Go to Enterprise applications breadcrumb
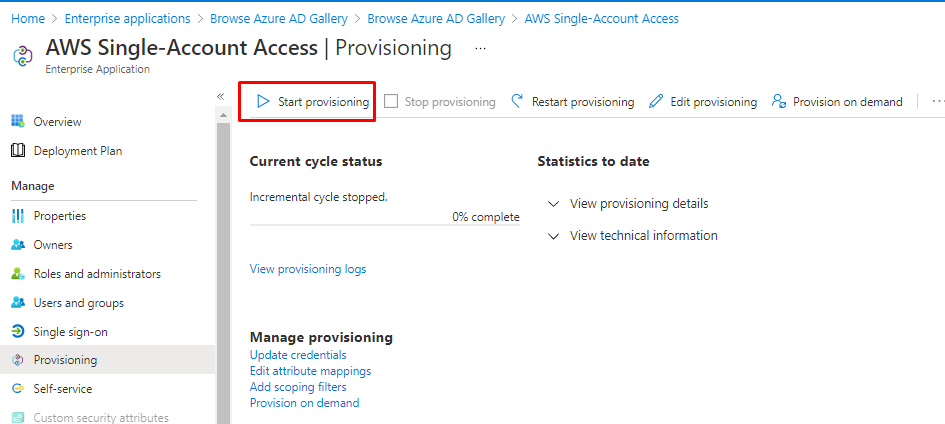The width and height of the screenshot is (945, 424). (x=127, y=19)
